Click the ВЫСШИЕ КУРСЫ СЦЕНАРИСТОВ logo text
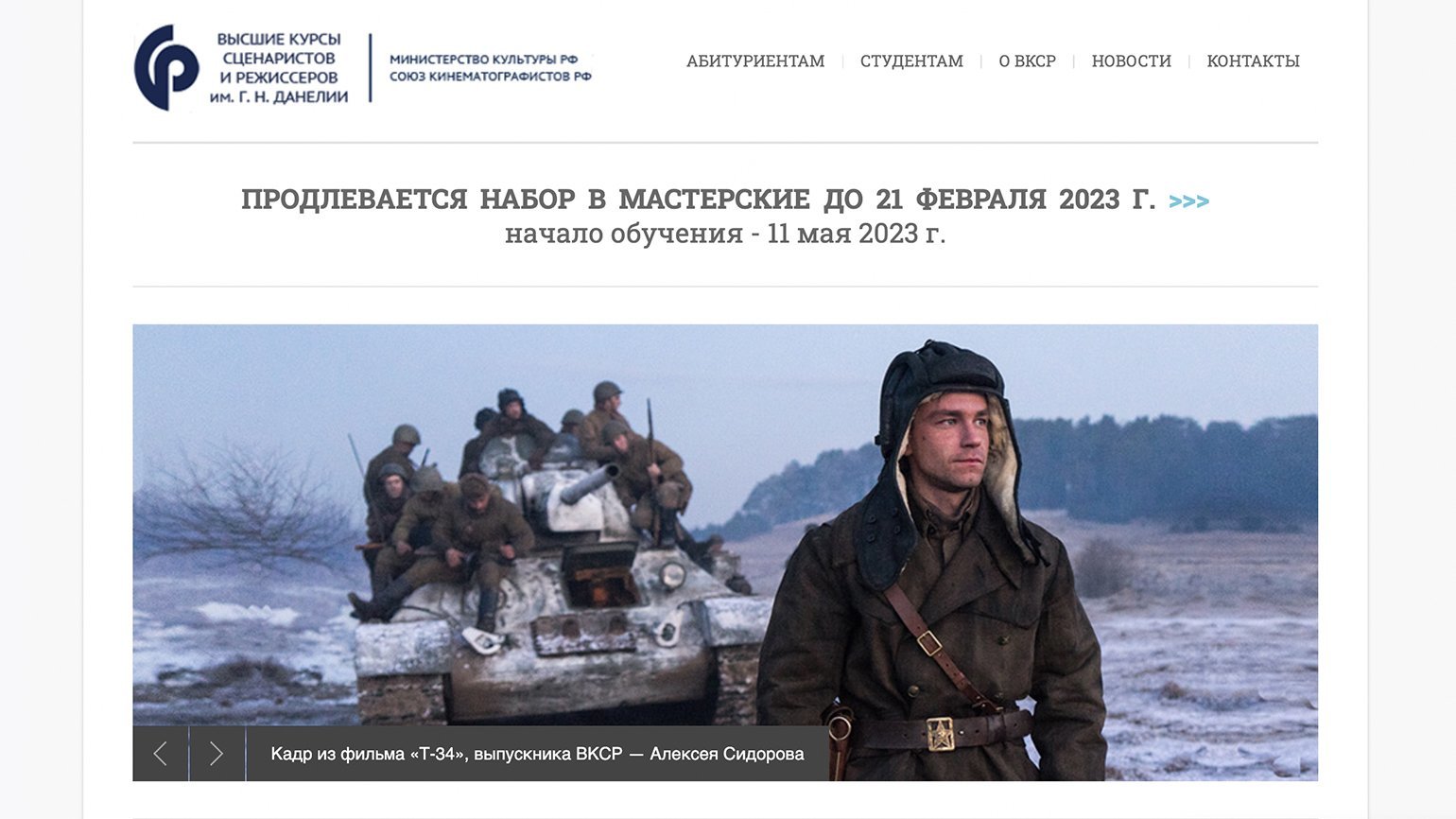Image resolution: width=1456 pixels, height=819 pixels. click(x=279, y=48)
